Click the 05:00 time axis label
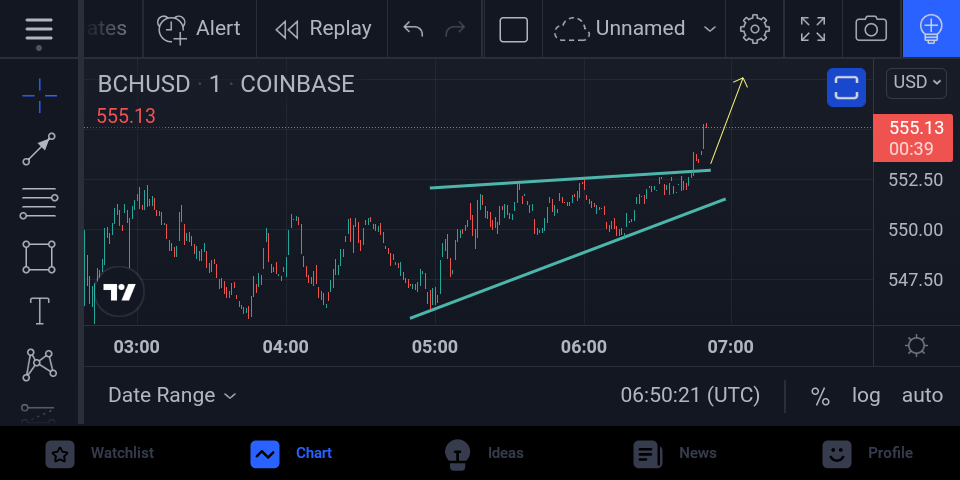The width and height of the screenshot is (960, 480). pos(435,347)
